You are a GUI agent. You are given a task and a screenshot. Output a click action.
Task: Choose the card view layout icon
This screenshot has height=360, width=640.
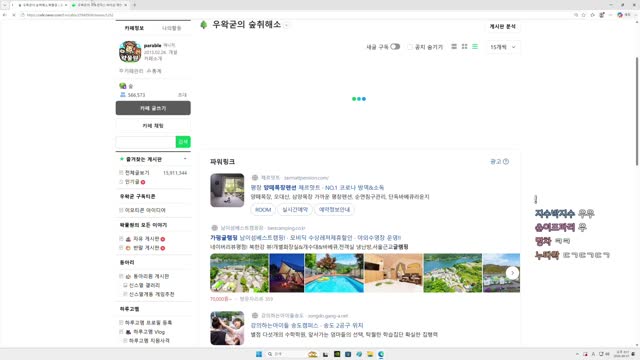(454, 47)
